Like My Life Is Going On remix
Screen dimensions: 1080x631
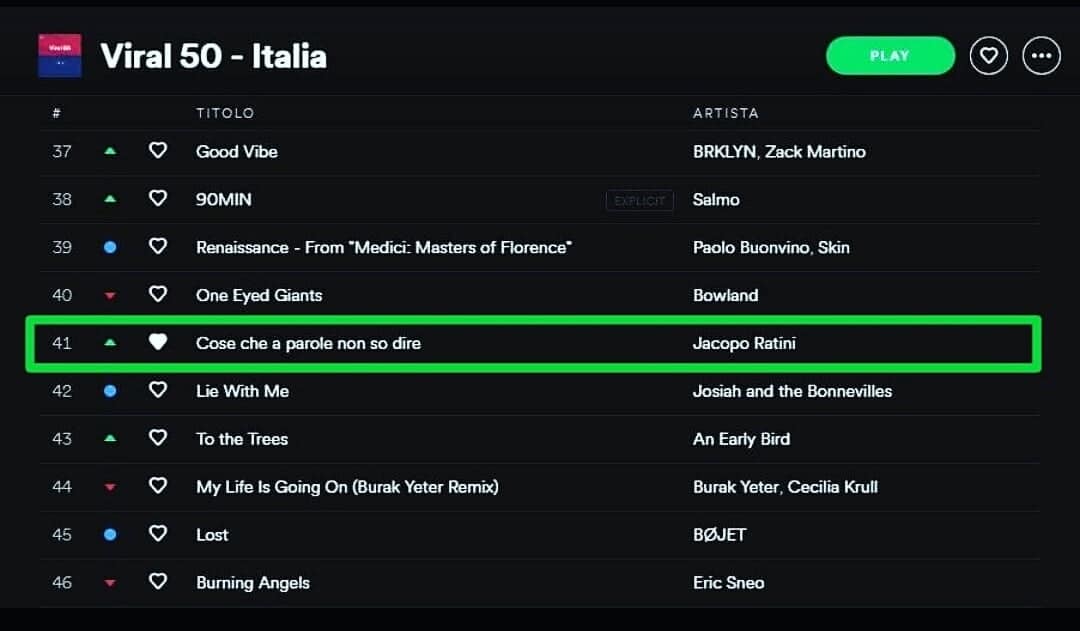(158, 486)
